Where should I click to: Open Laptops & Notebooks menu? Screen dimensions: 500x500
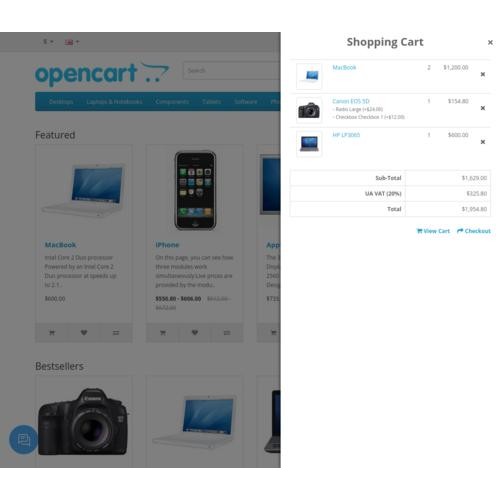[x=114, y=102]
